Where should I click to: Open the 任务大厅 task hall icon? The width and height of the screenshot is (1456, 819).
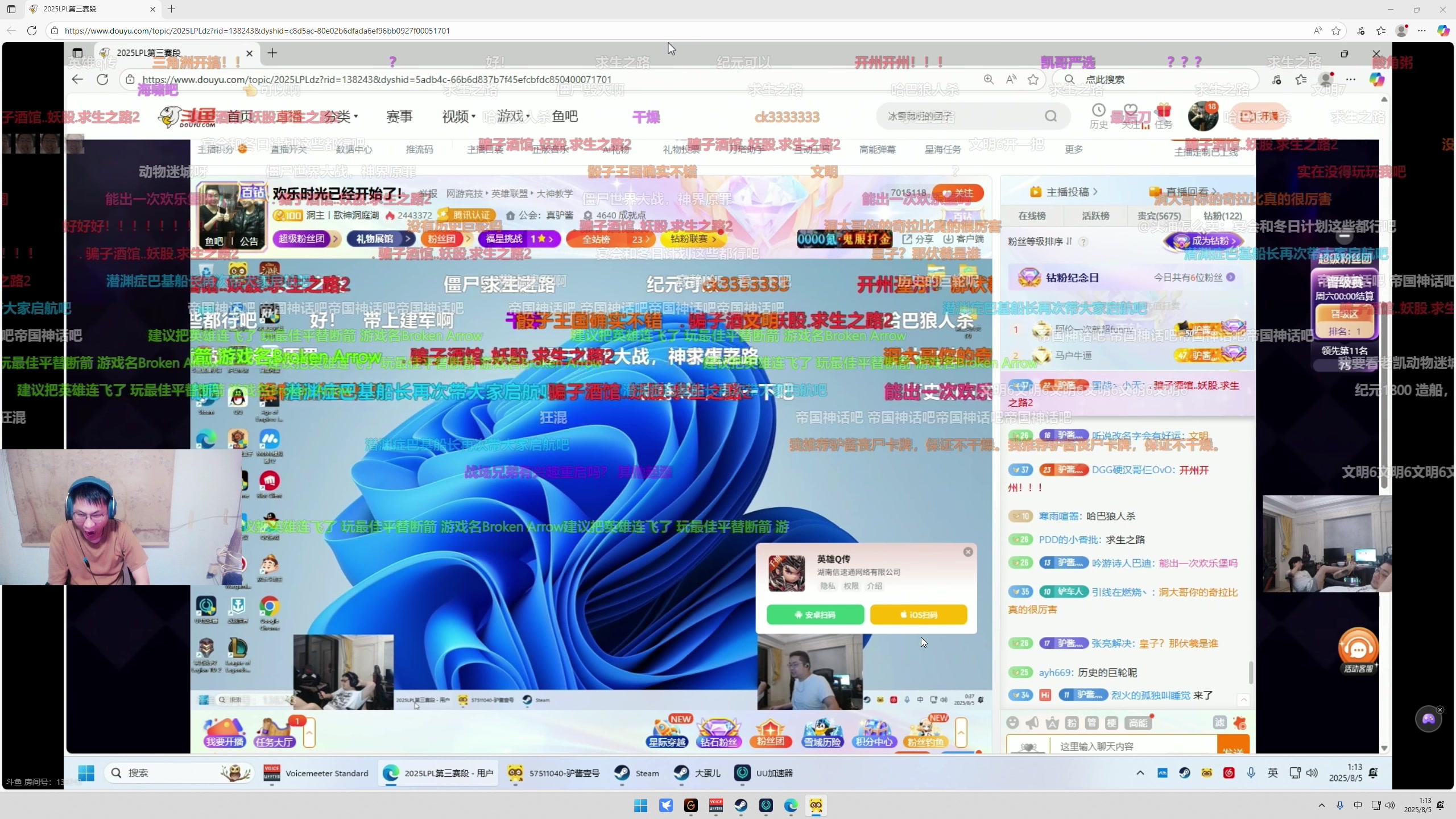point(274,733)
